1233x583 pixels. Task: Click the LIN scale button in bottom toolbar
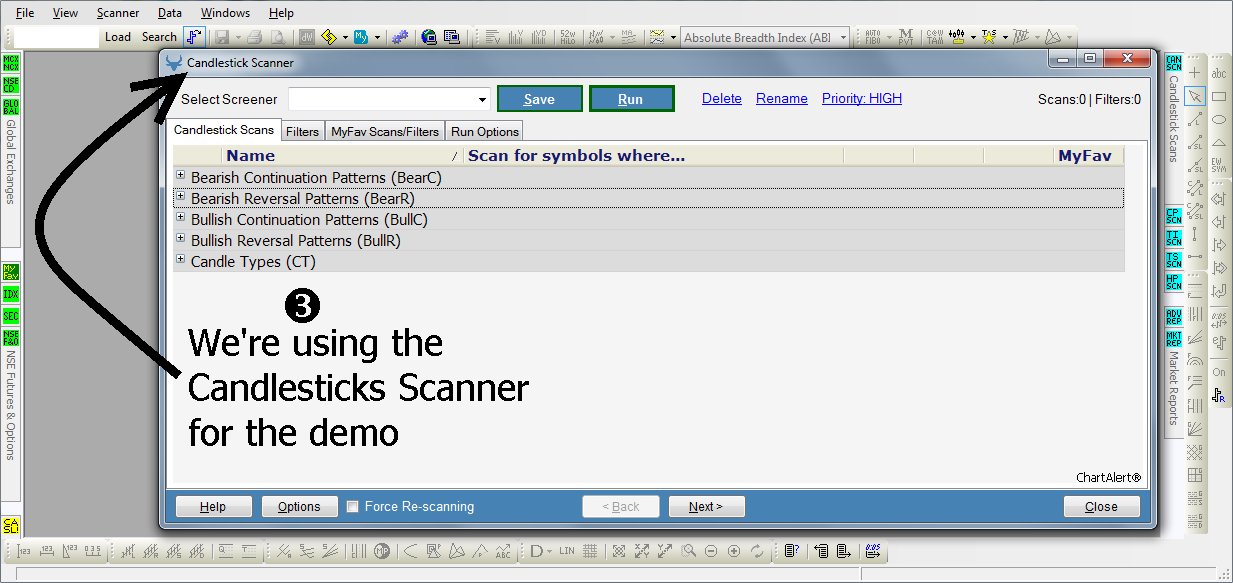coord(567,551)
